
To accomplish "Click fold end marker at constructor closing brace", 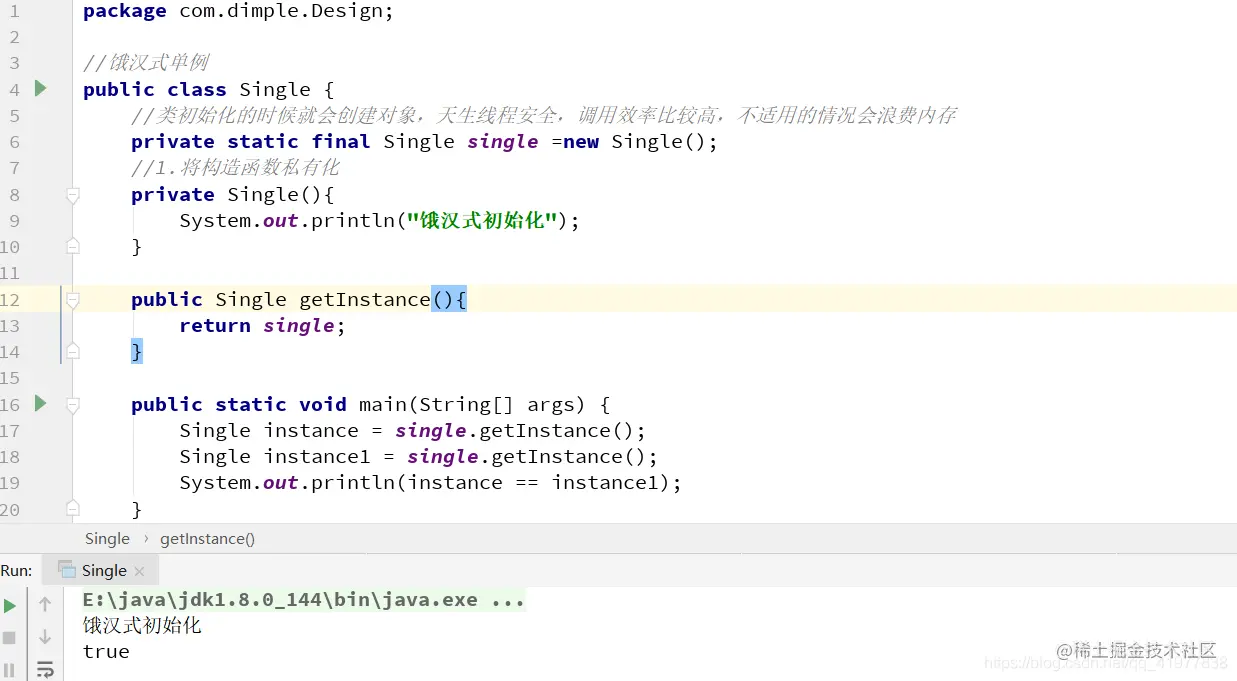I will click(x=73, y=246).
